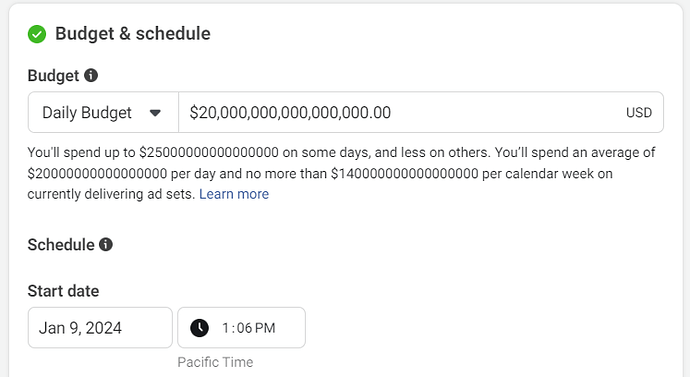The height and width of the screenshot is (377, 690).
Task: Open the Budget info tooltip icon
Action: 91,75
